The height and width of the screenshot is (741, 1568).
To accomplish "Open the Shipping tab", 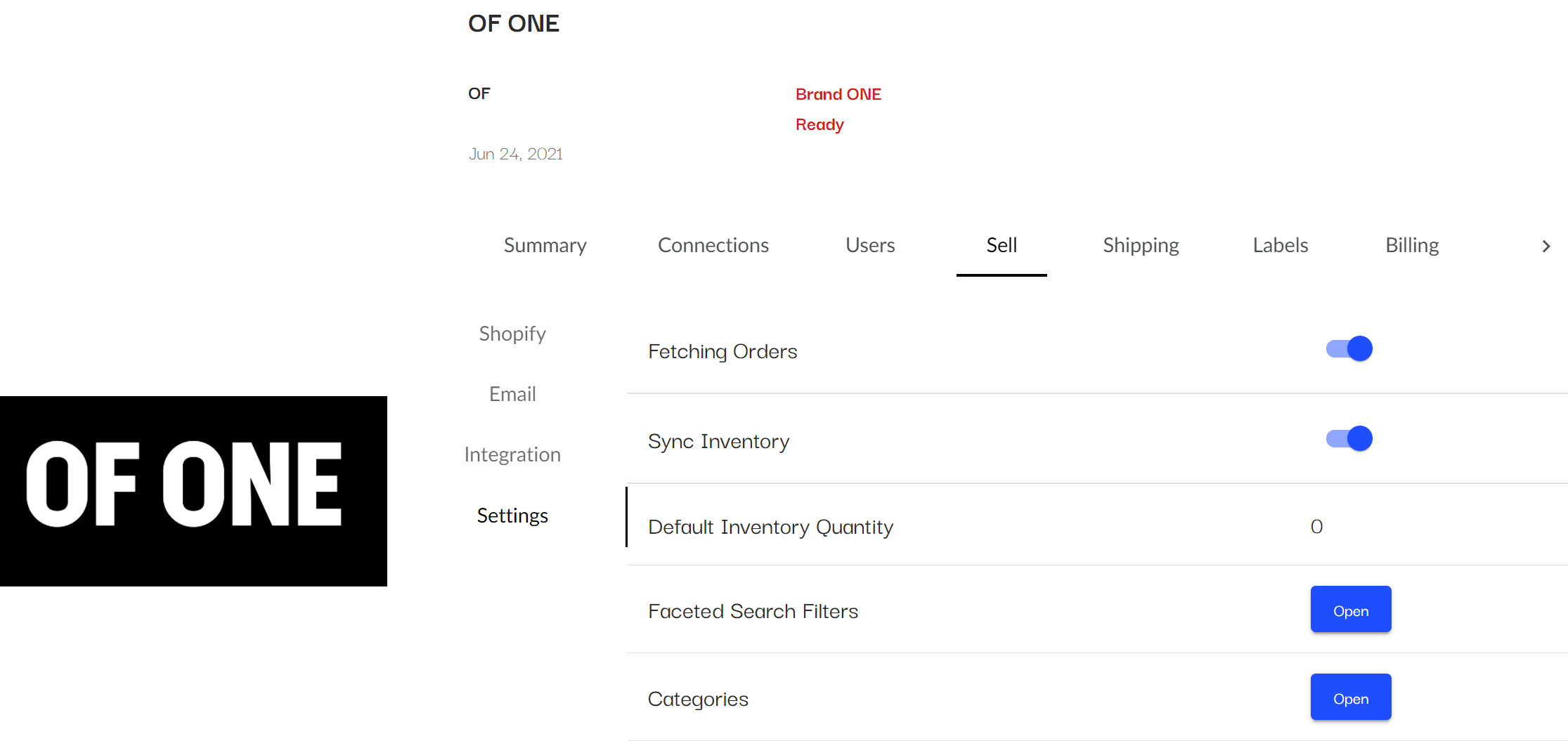I will tap(1140, 245).
